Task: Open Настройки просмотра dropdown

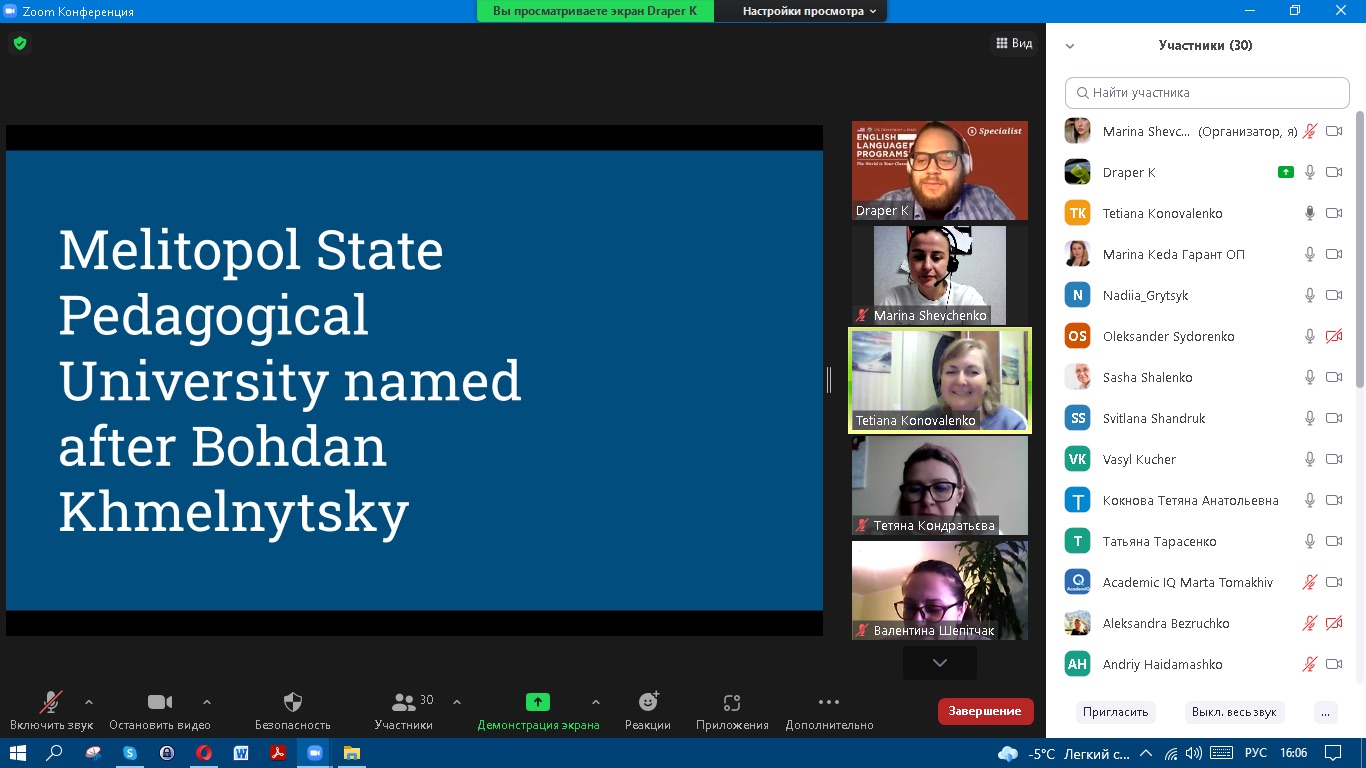Action: (809, 11)
